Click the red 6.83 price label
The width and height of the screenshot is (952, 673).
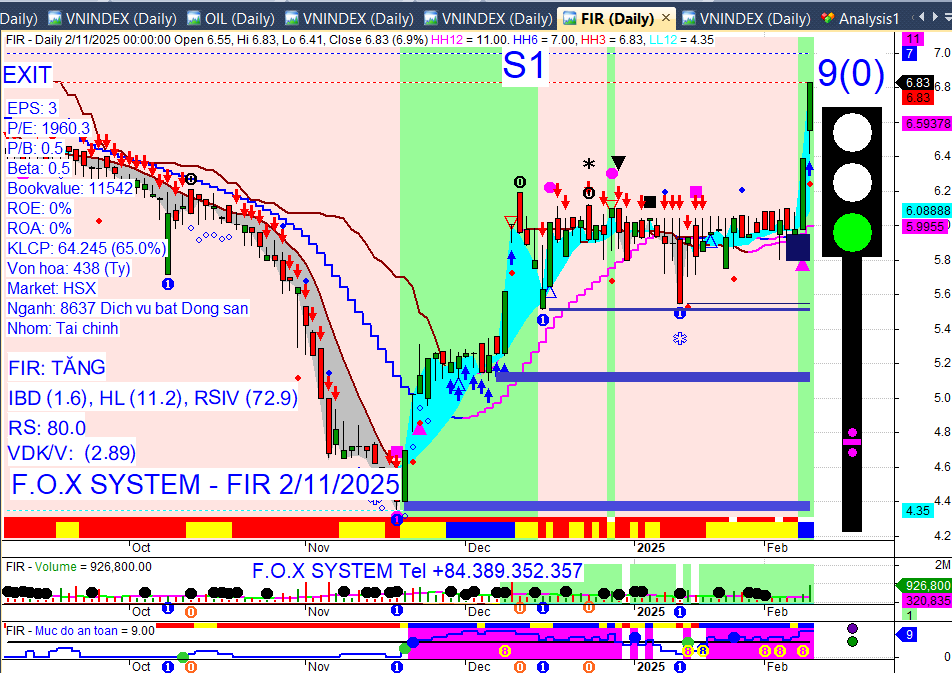918,97
